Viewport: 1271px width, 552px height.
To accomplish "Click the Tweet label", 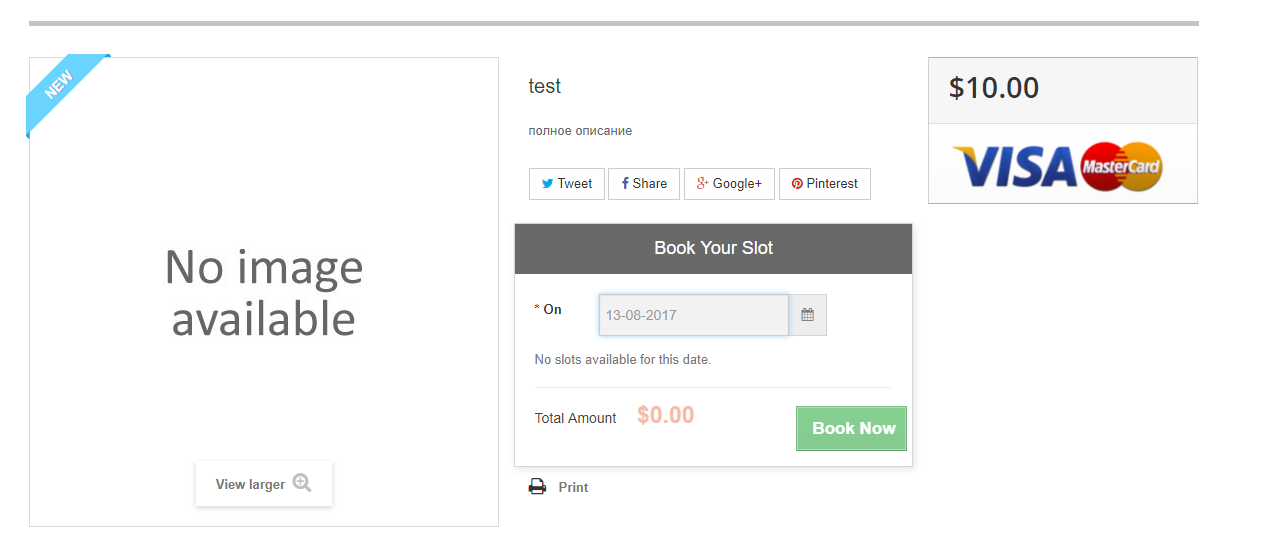I will tap(575, 184).
